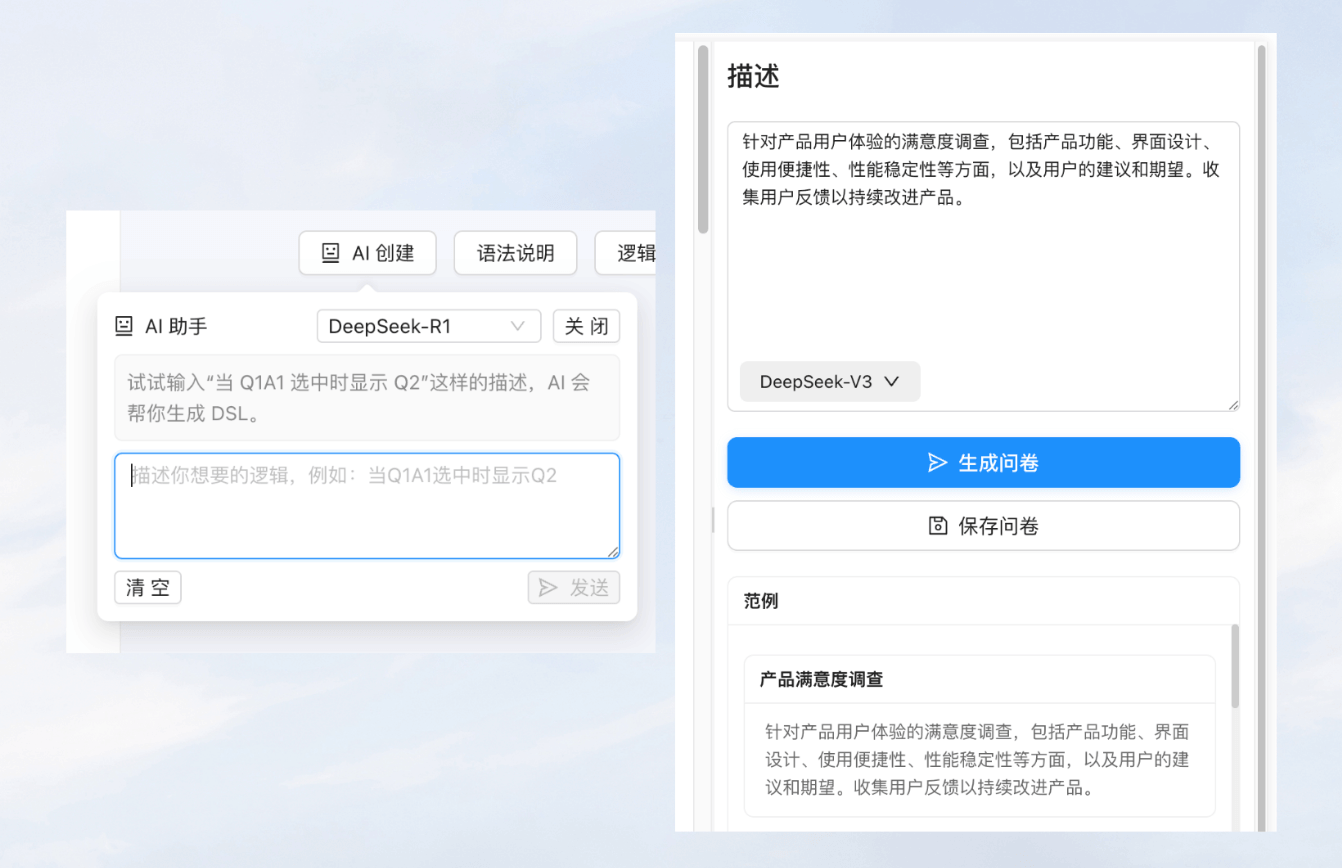Viewport: 1342px width, 868px height.
Task: Open the DeepSeek-R1 model selector
Action: 428,326
